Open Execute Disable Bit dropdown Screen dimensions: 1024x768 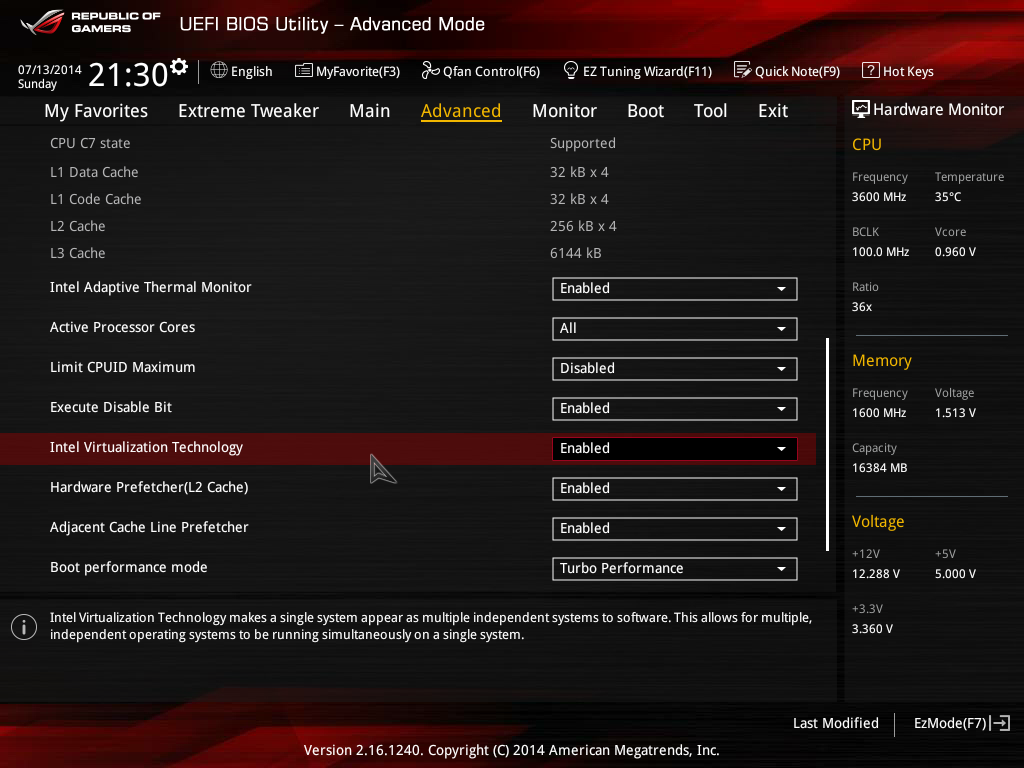[674, 409]
